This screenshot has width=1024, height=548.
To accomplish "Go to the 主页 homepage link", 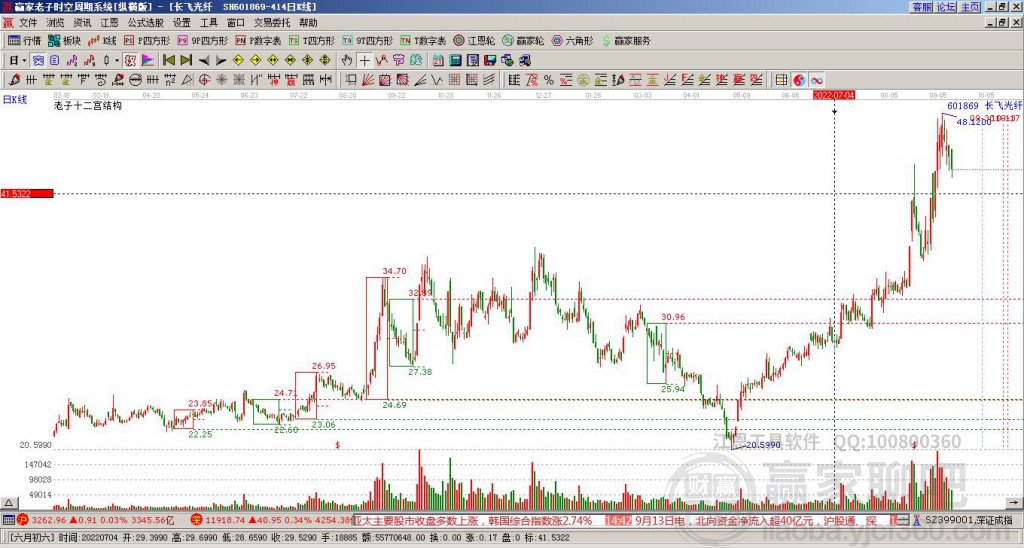I will click(x=970, y=7).
